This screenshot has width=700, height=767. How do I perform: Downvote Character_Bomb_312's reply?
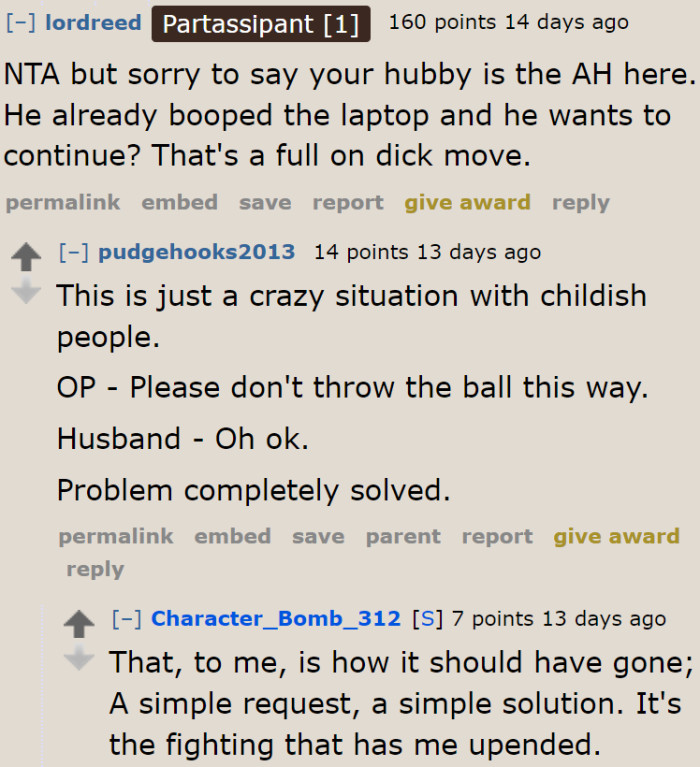(x=77, y=659)
